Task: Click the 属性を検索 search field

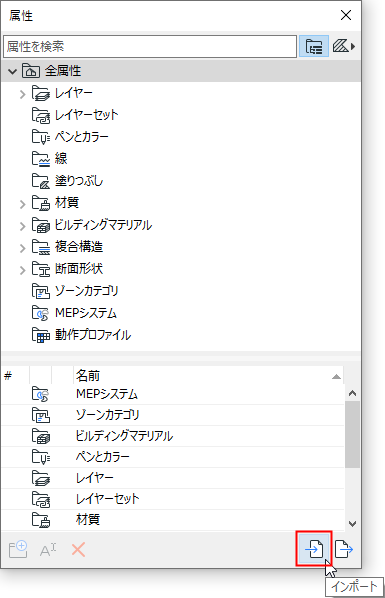Action: pos(150,47)
